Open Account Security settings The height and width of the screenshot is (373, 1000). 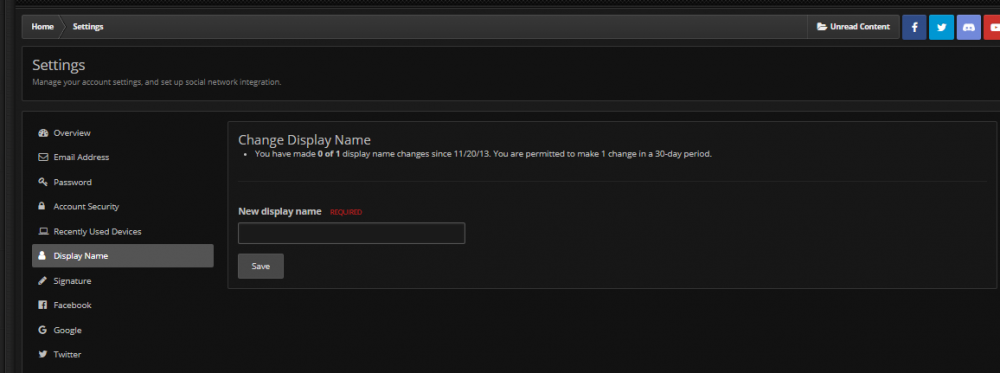tap(122, 207)
